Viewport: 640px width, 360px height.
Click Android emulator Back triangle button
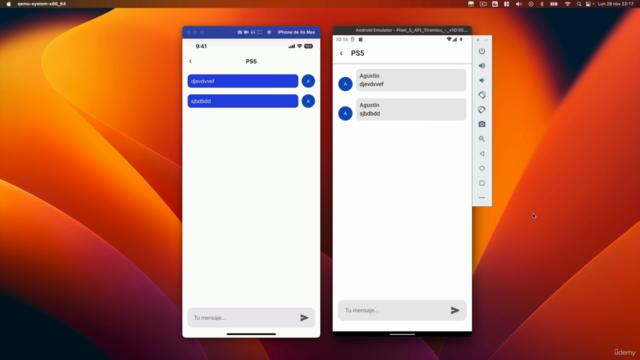pos(482,154)
